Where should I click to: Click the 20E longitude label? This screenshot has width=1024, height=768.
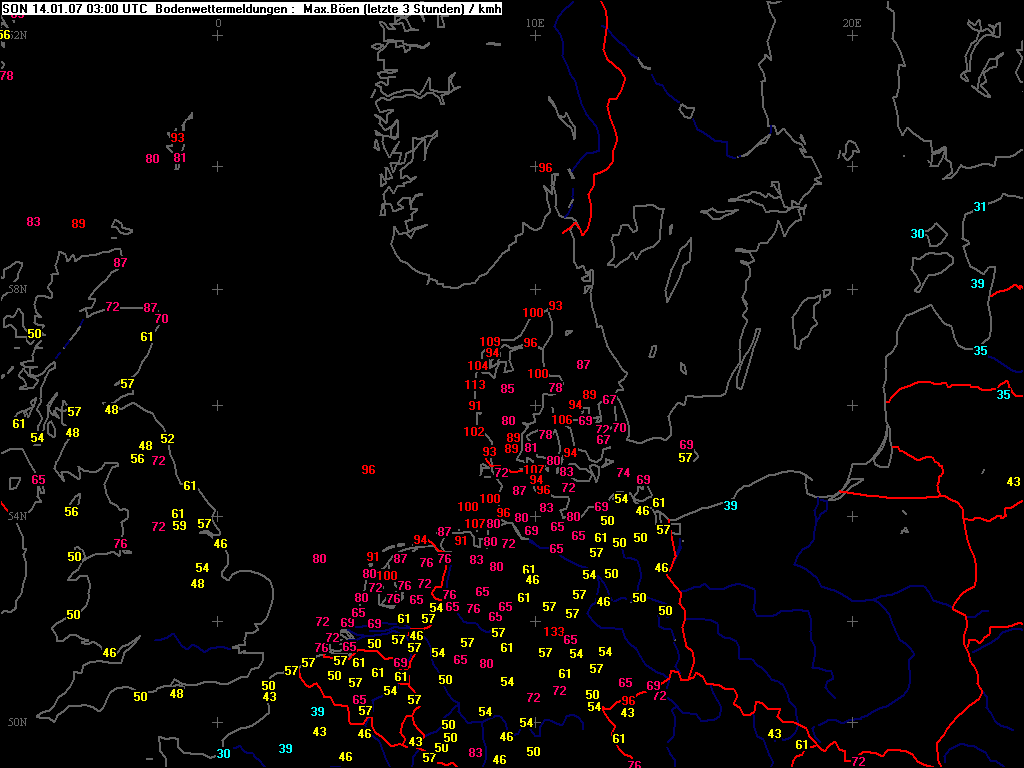coord(852,22)
